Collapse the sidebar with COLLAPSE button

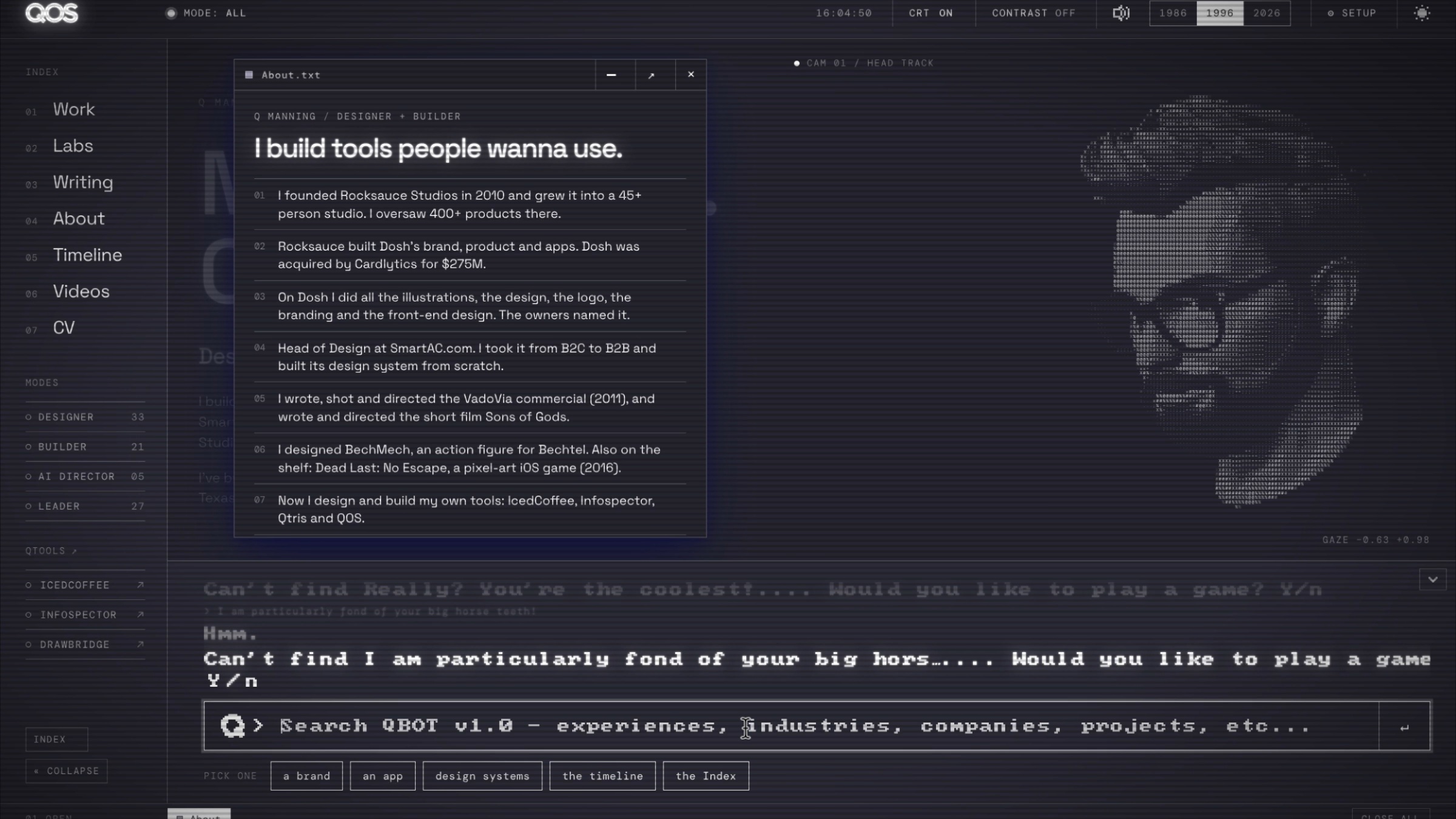[x=66, y=771]
